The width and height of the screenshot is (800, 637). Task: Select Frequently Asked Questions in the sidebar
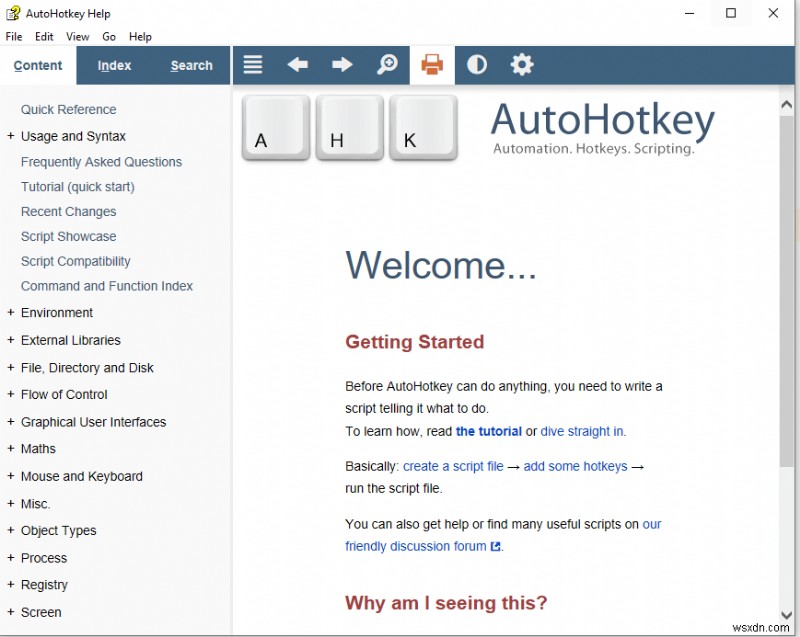[101, 161]
